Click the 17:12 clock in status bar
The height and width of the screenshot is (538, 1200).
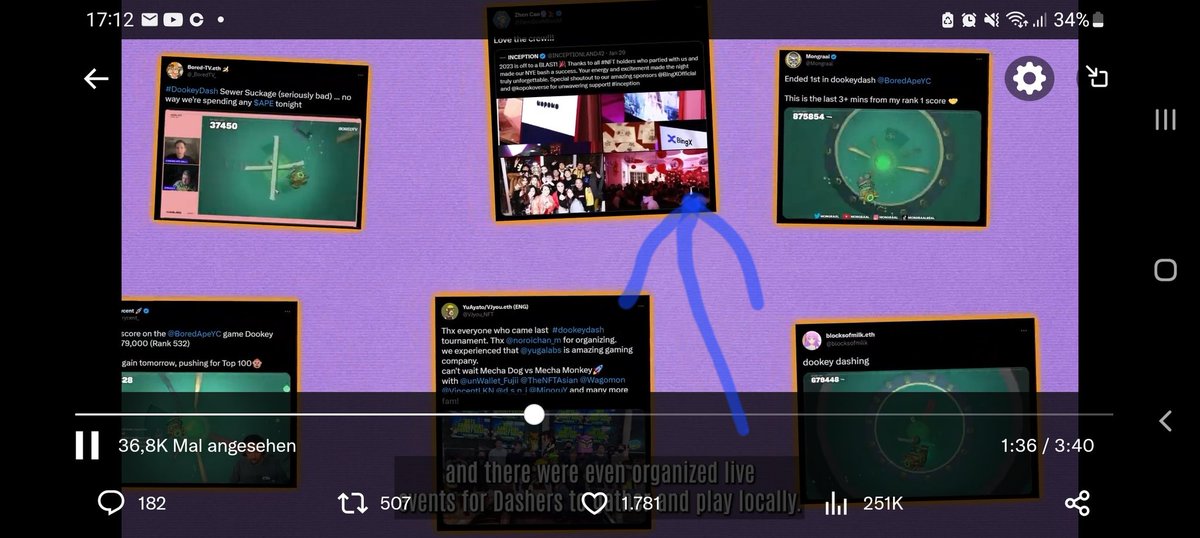[110, 19]
